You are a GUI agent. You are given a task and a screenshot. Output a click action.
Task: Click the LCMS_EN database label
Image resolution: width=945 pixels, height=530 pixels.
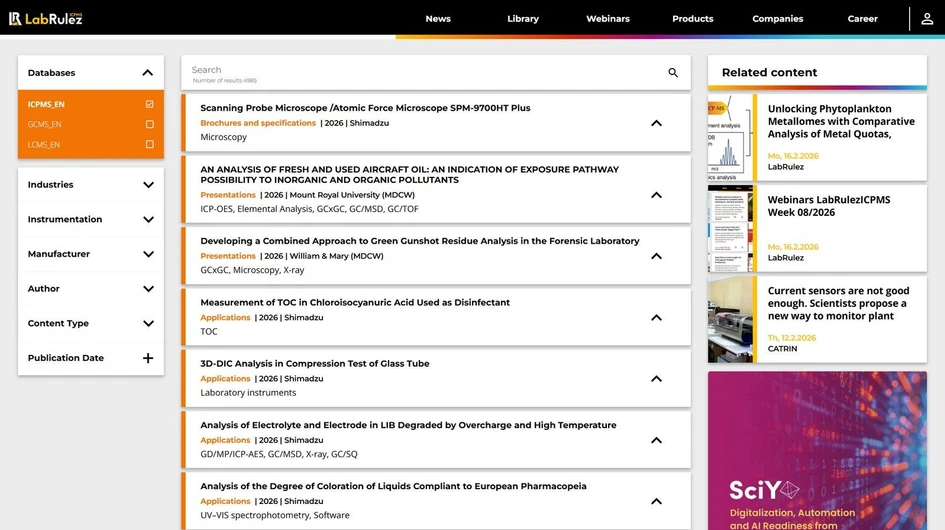tap(43, 145)
